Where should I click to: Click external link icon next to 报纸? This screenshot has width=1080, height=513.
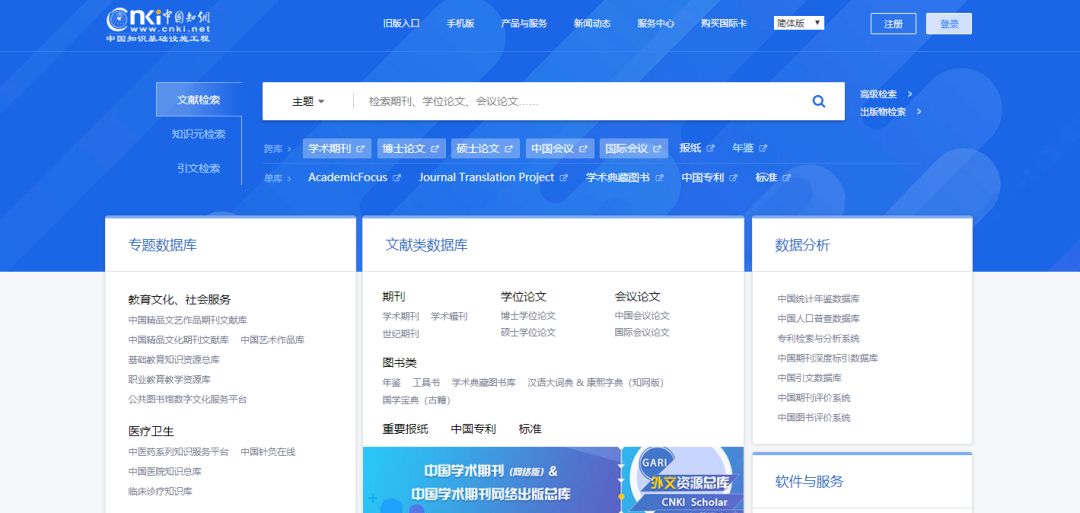[711, 149]
